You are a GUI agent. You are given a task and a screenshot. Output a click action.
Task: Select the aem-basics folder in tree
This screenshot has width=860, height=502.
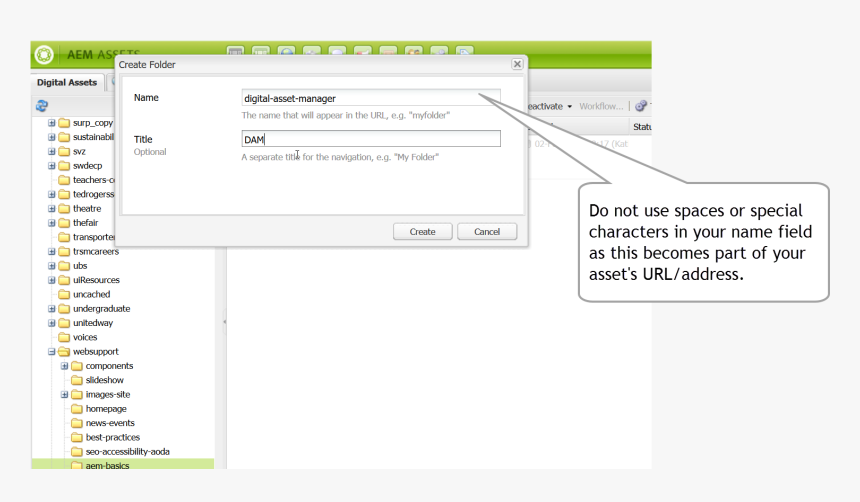pyautogui.click(x=108, y=465)
